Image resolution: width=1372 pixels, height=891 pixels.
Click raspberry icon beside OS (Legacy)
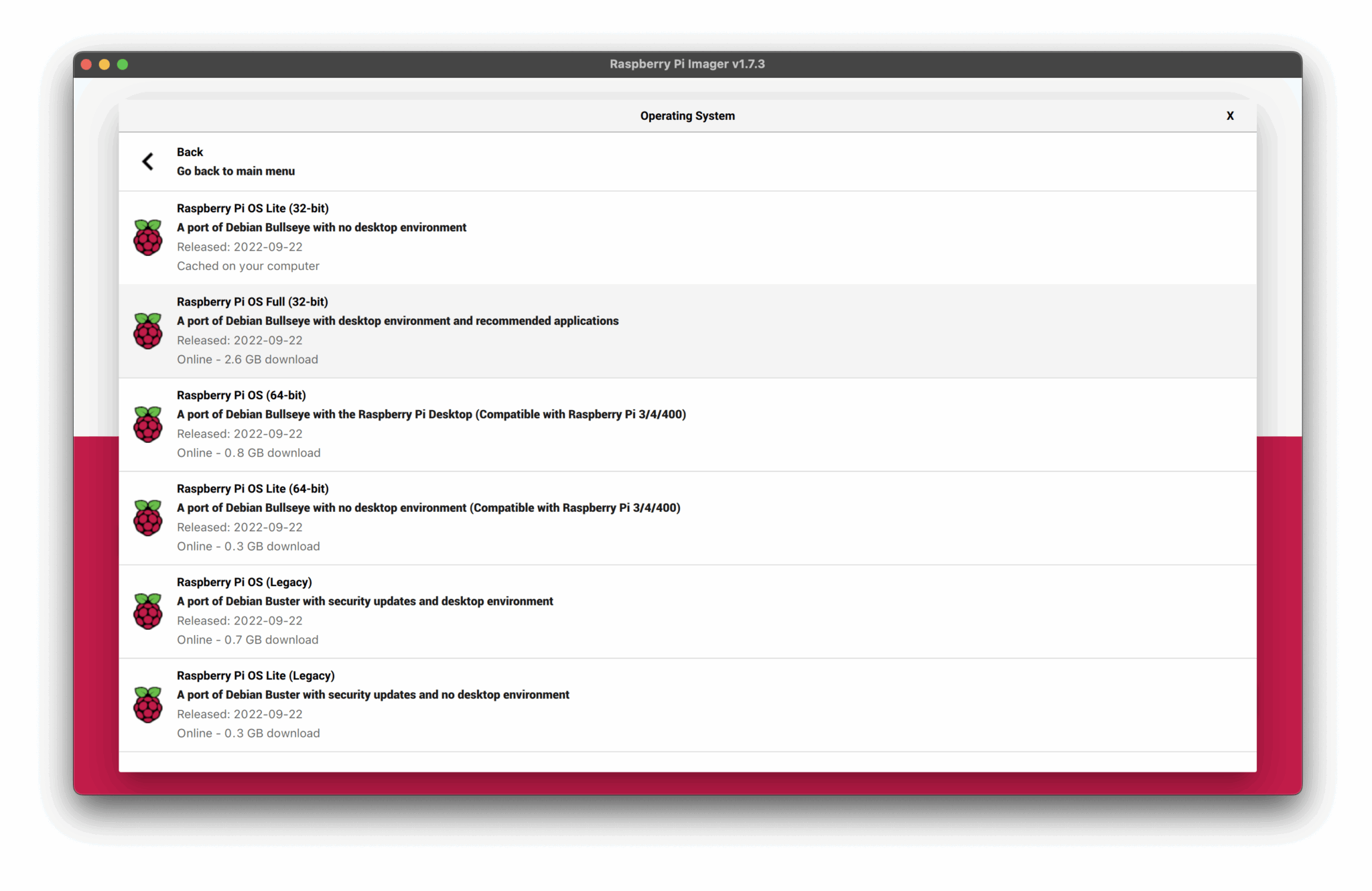[x=147, y=612]
